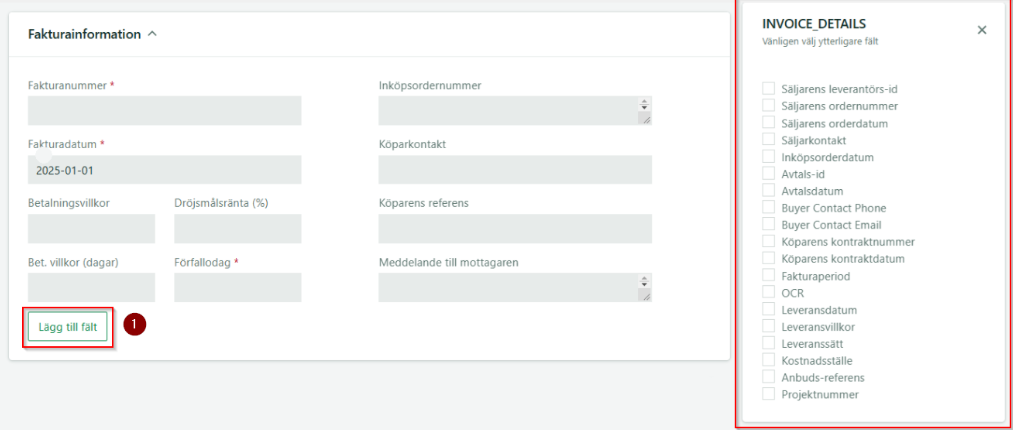Collapse the Fakturainformation section
Viewport: 1013px width, 430px height.
click(152, 34)
